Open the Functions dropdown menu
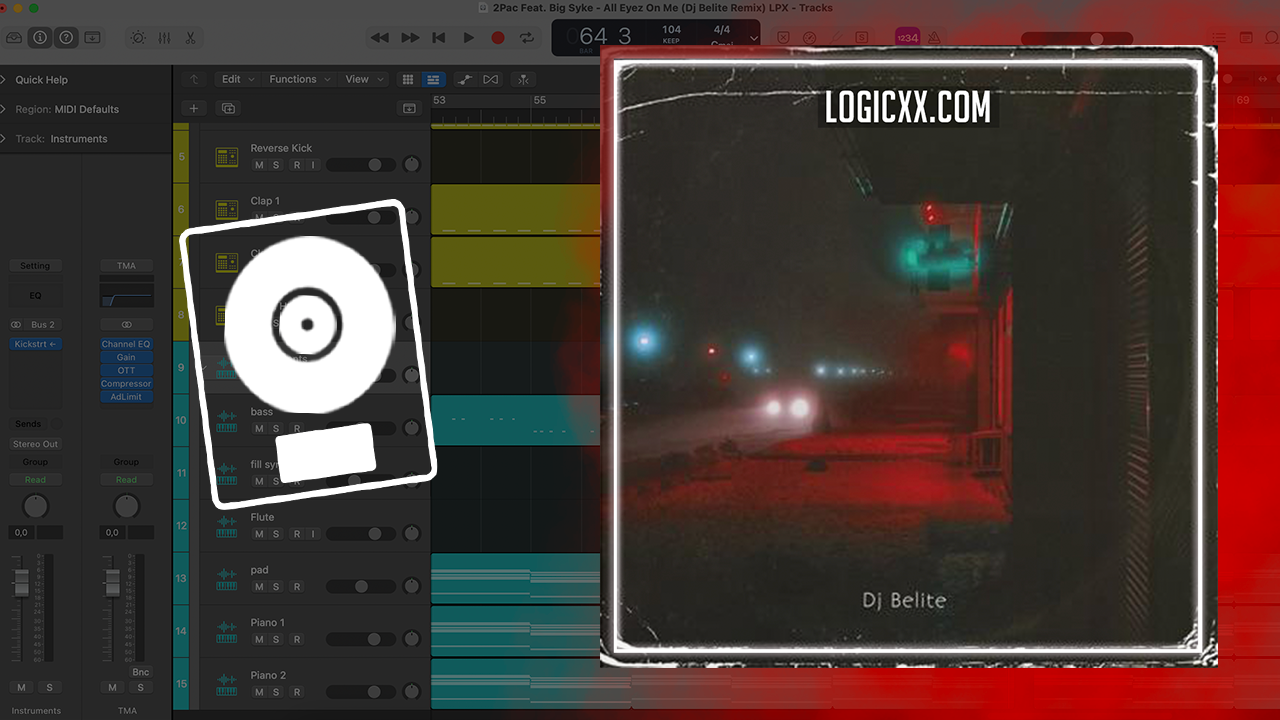 (298, 79)
